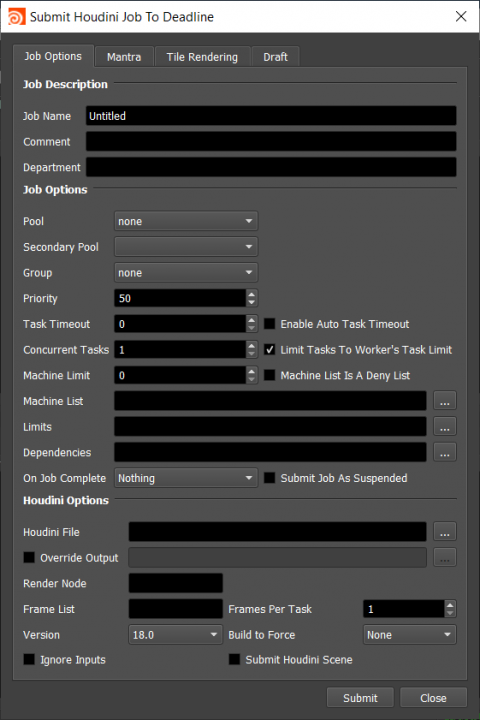Expand the Build to Force dropdown
Image resolution: width=480 pixels, height=720 pixels.
click(410, 635)
